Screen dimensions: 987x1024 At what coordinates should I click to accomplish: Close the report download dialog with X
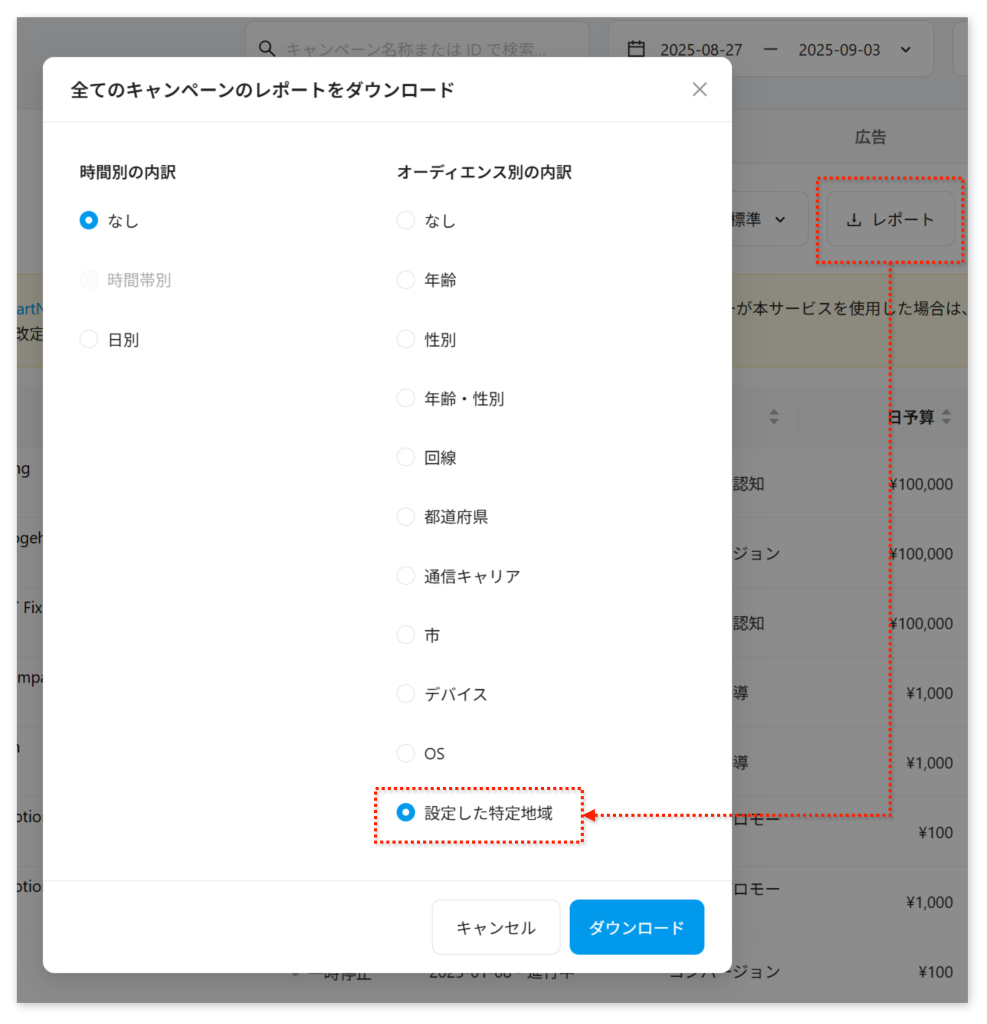(699, 90)
